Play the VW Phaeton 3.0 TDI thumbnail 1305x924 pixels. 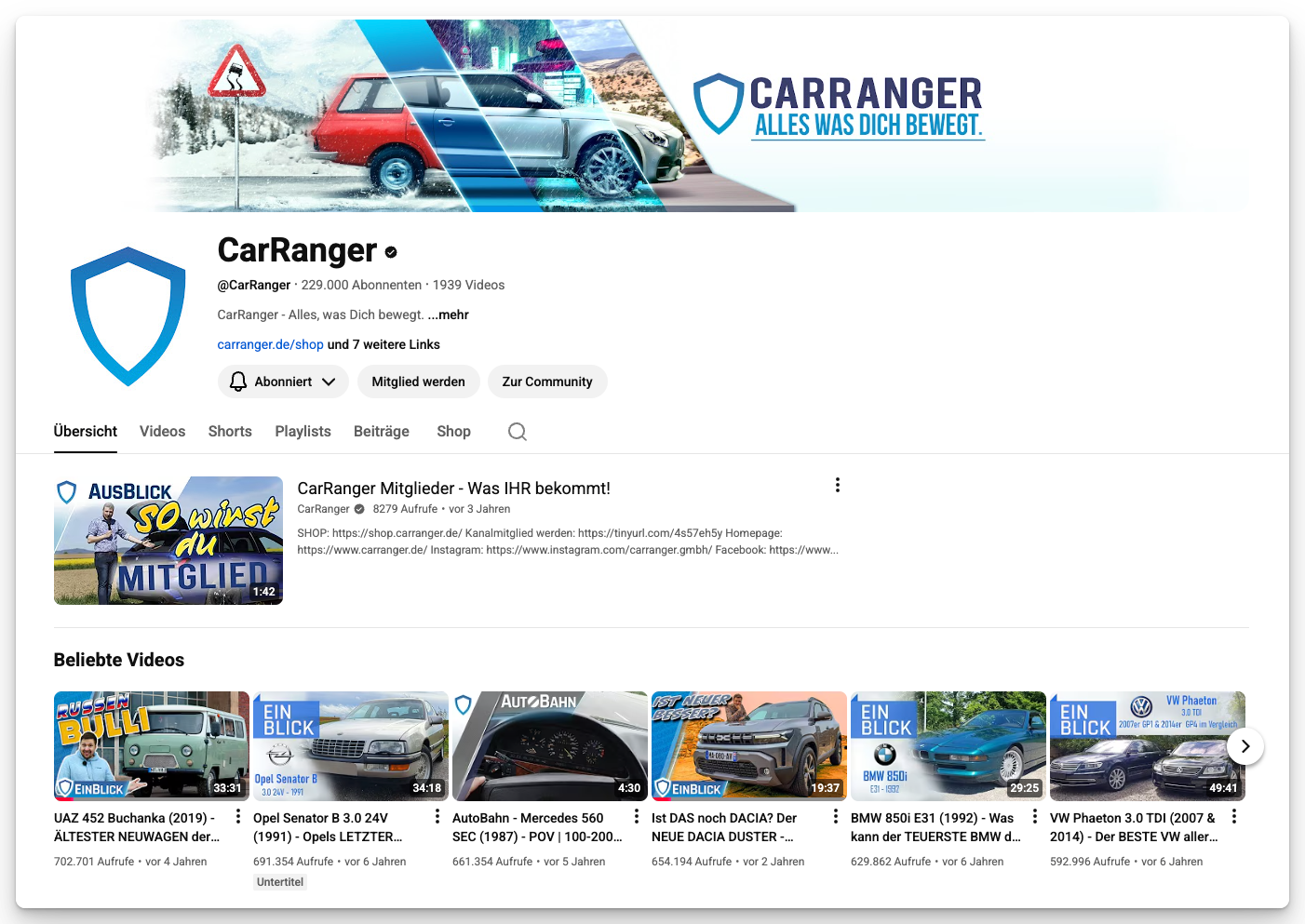pos(1148,746)
